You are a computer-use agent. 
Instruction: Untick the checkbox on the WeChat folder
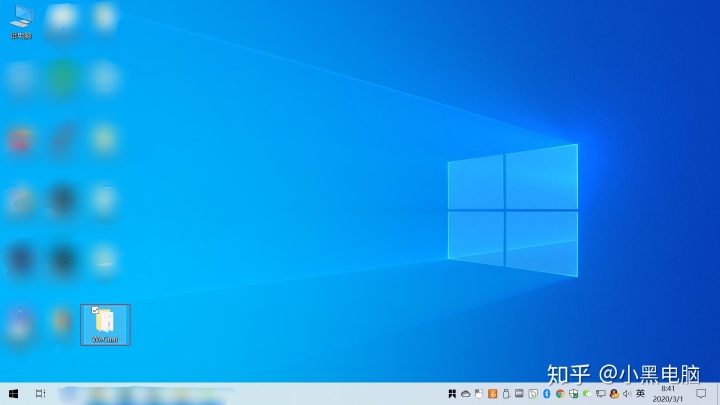95,310
